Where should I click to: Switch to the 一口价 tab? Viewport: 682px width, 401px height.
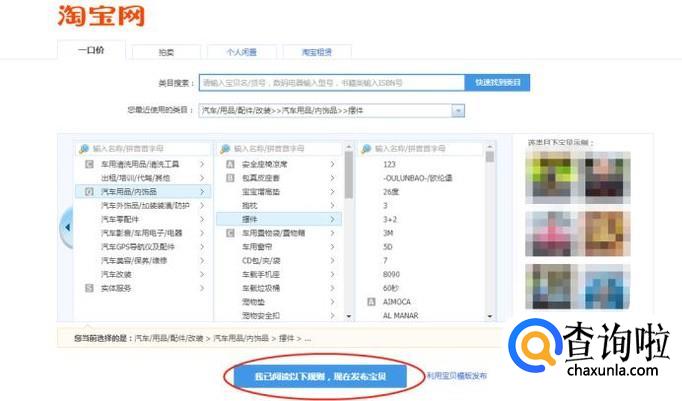tap(91, 50)
